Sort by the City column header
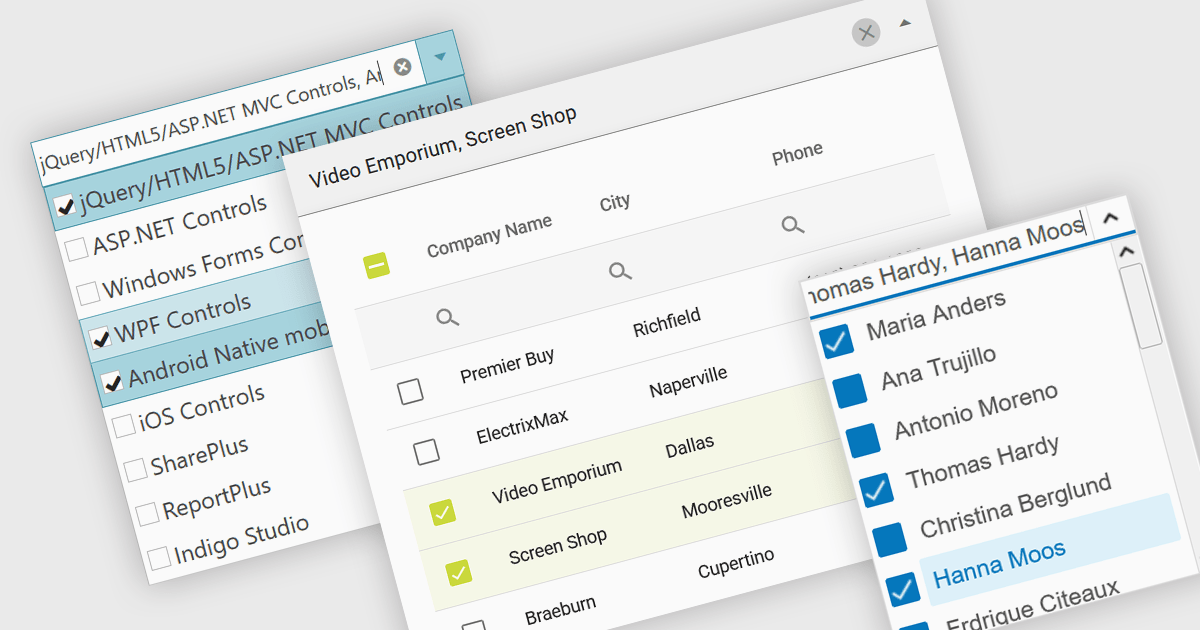1200x630 pixels. (x=615, y=203)
